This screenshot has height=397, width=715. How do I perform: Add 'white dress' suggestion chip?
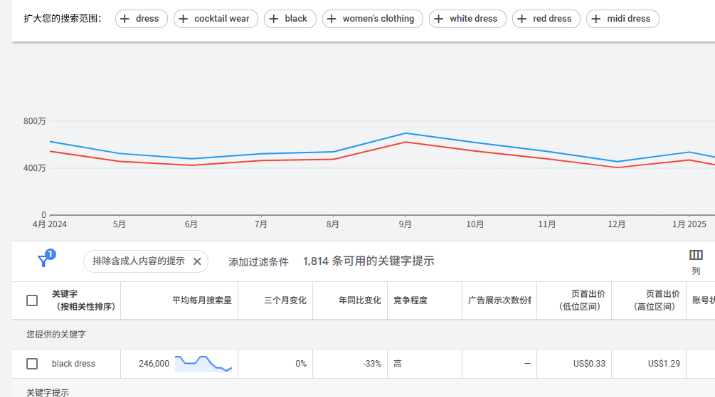[x=467, y=19]
